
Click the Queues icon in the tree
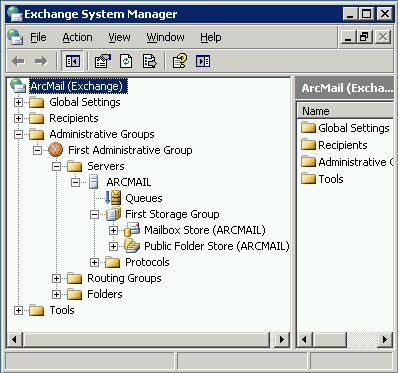coord(113,198)
